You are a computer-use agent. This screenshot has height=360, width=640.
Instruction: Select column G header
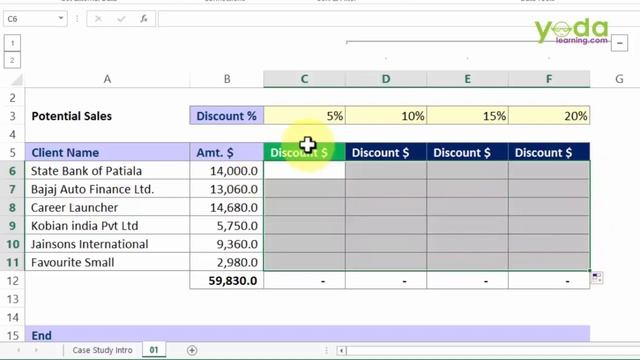[619, 79]
